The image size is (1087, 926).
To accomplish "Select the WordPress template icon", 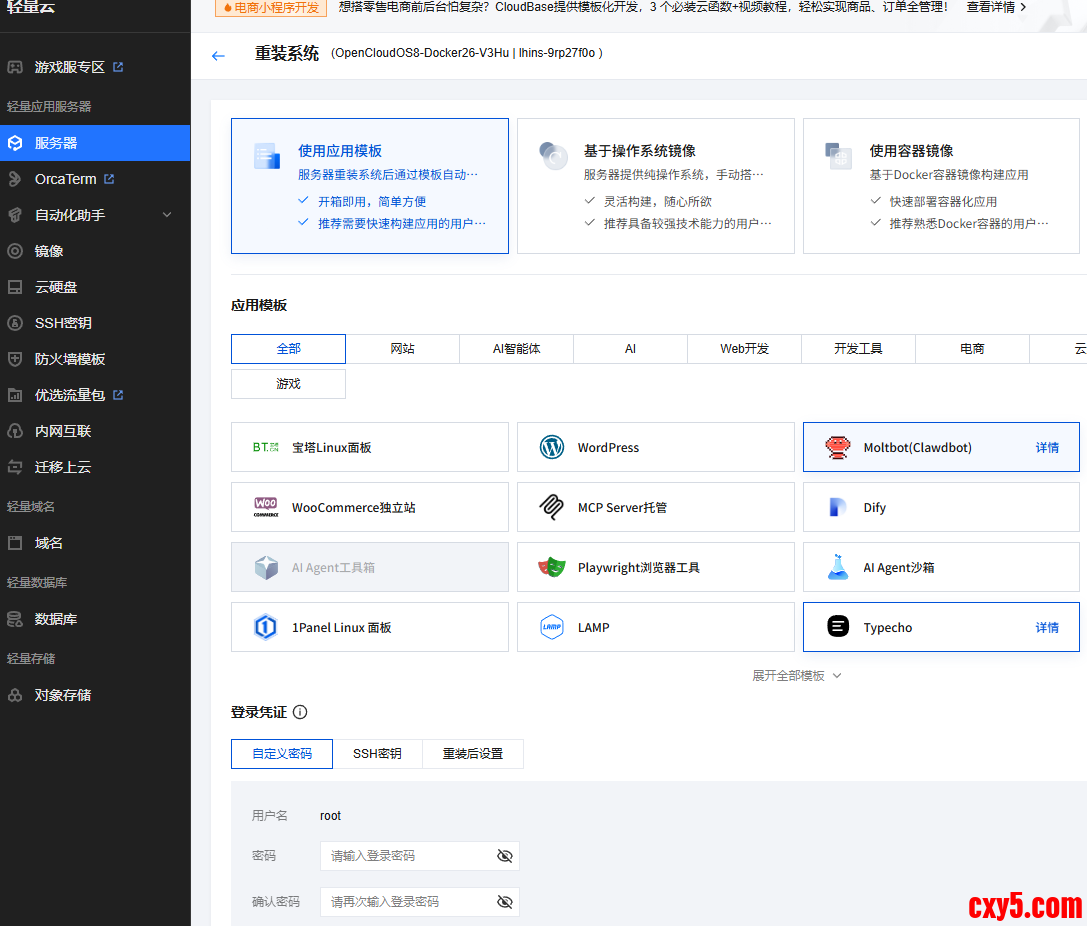I will 552,447.
